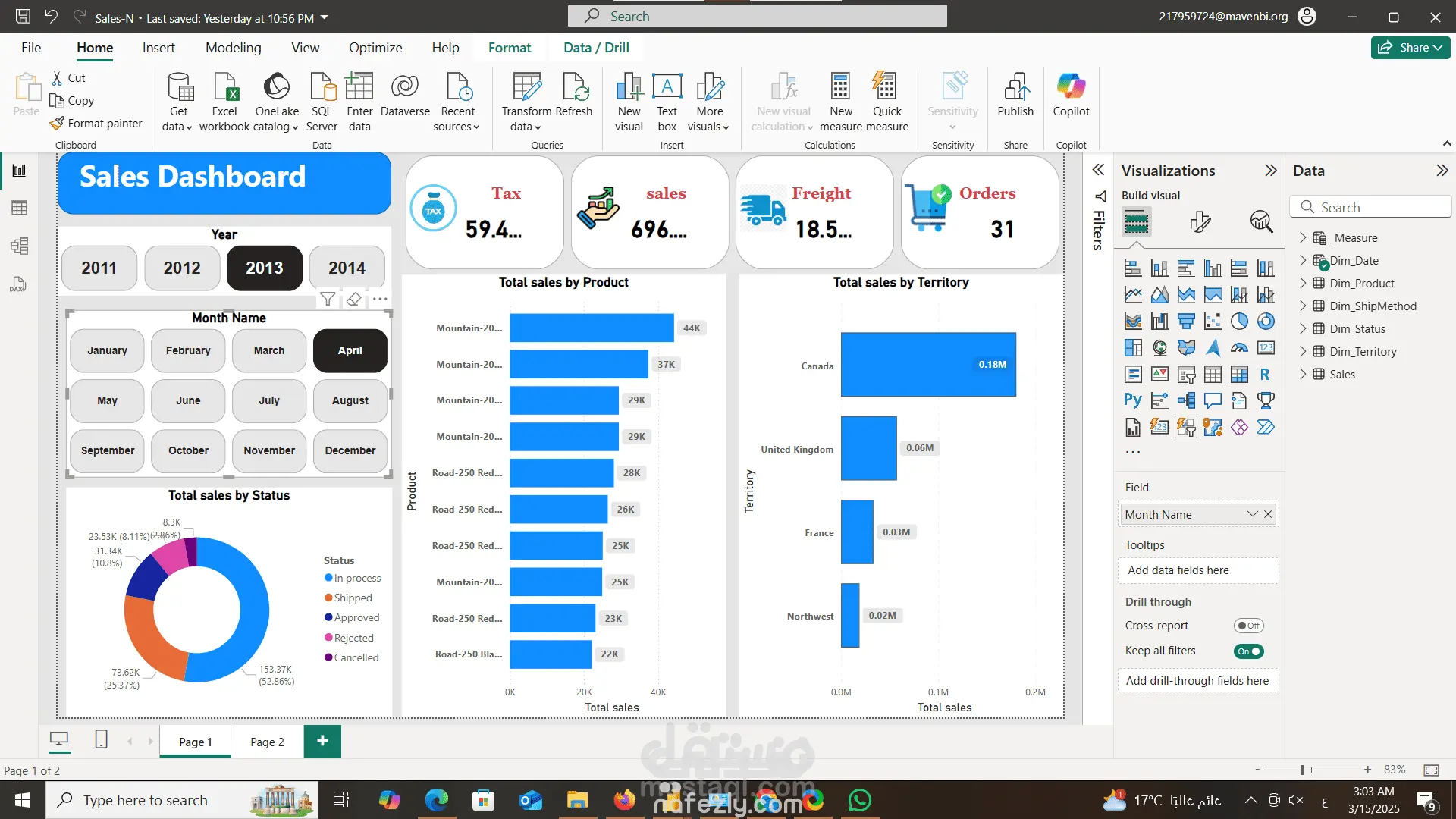This screenshot has width=1456, height=819.
Task: Expand the Sales table in Data pane
Action: click(x=1303, y=374)
